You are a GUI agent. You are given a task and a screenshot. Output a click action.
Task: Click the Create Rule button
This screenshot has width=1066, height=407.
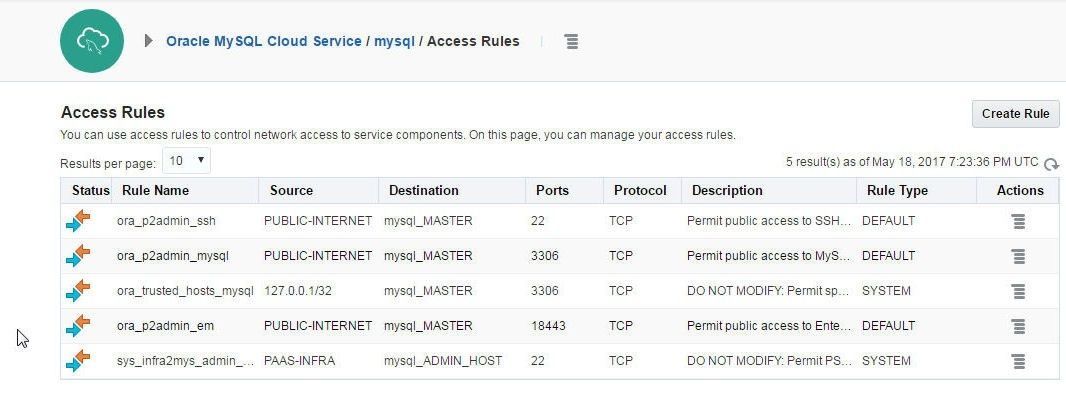click(1016, 113)
